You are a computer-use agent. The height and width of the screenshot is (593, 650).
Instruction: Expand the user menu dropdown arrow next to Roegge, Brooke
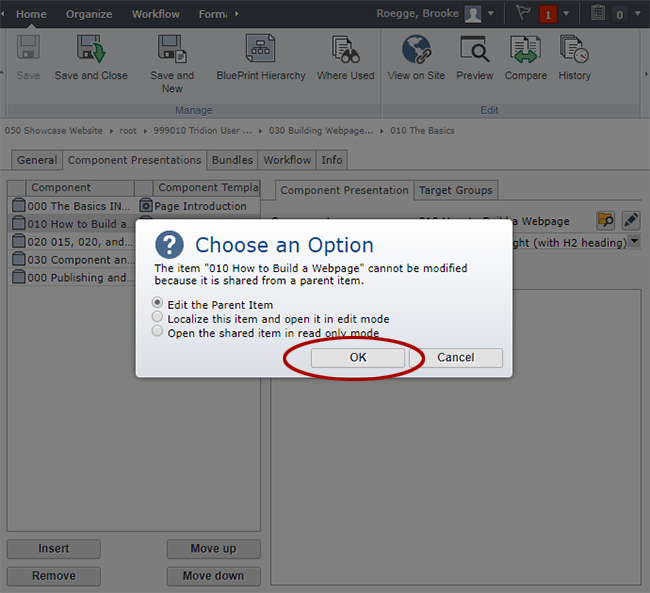click(x=490, y=14)
